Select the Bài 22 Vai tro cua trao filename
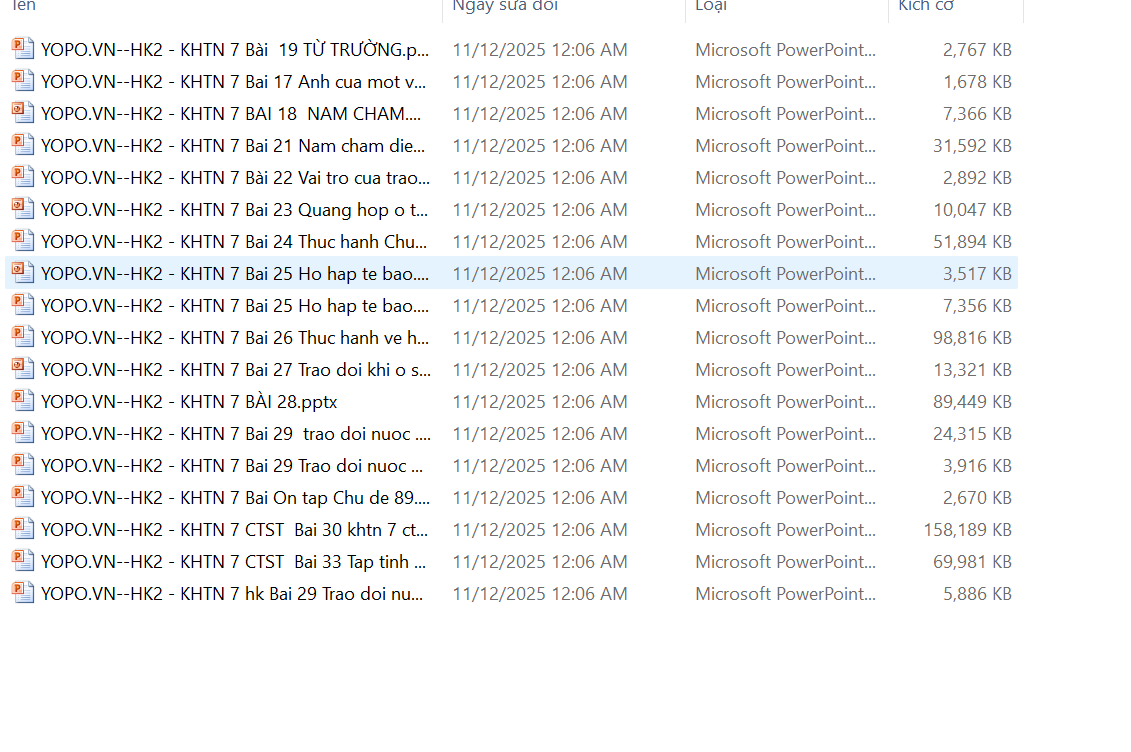Image resolution: width=1131 pixels, height=752 pixels. (235, 177)
